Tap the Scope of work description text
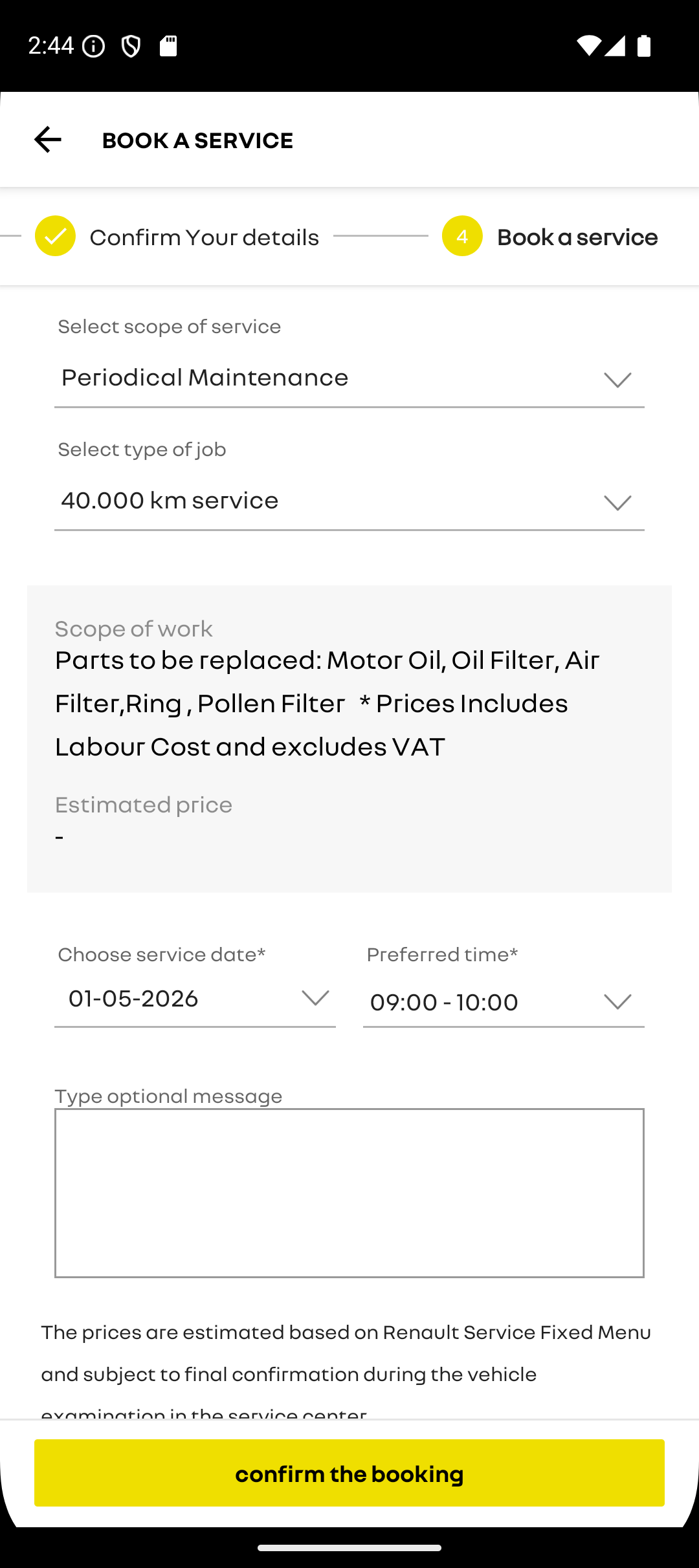Screen dimensions: 699x1568 coord(327,703)
